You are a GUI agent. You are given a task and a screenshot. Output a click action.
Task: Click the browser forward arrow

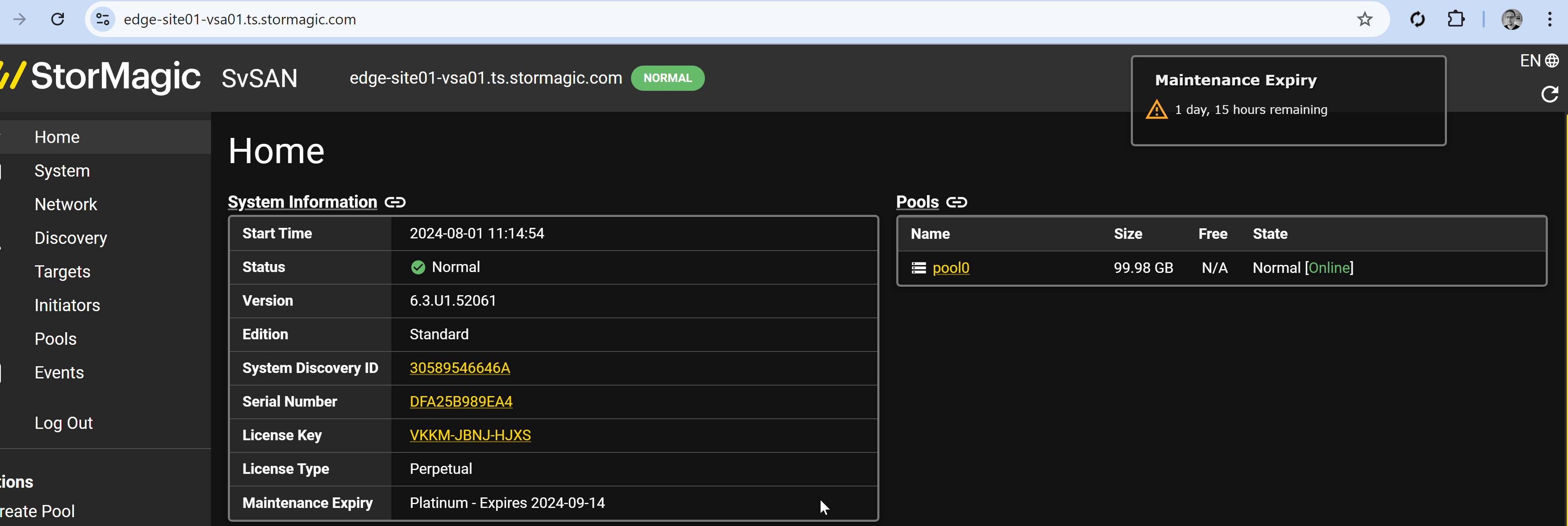click(x=19, y=19)
